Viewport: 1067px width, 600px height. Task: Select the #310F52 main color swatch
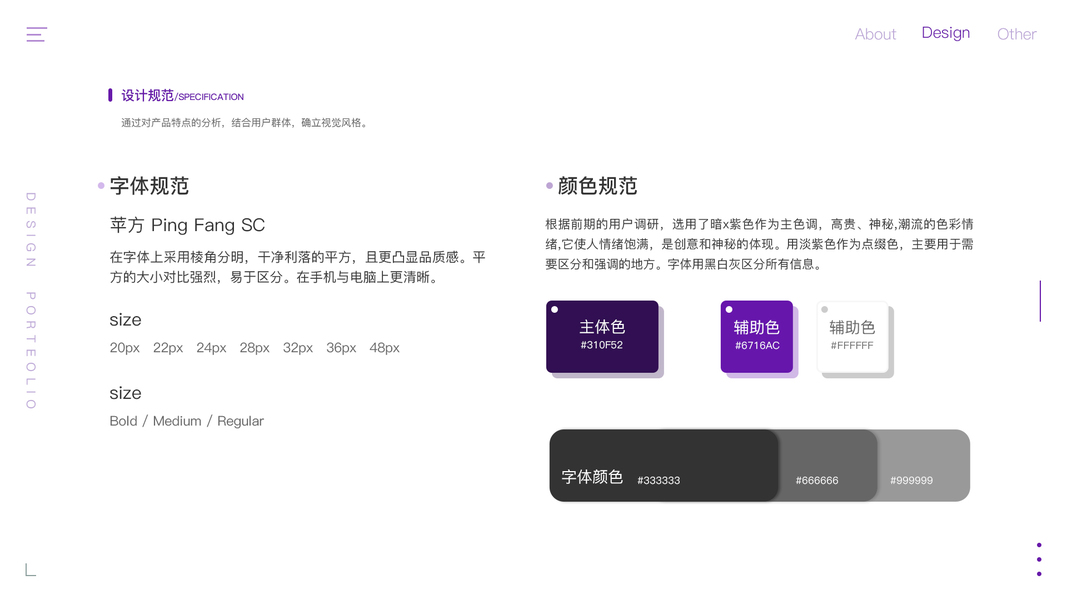pos(602,337)
